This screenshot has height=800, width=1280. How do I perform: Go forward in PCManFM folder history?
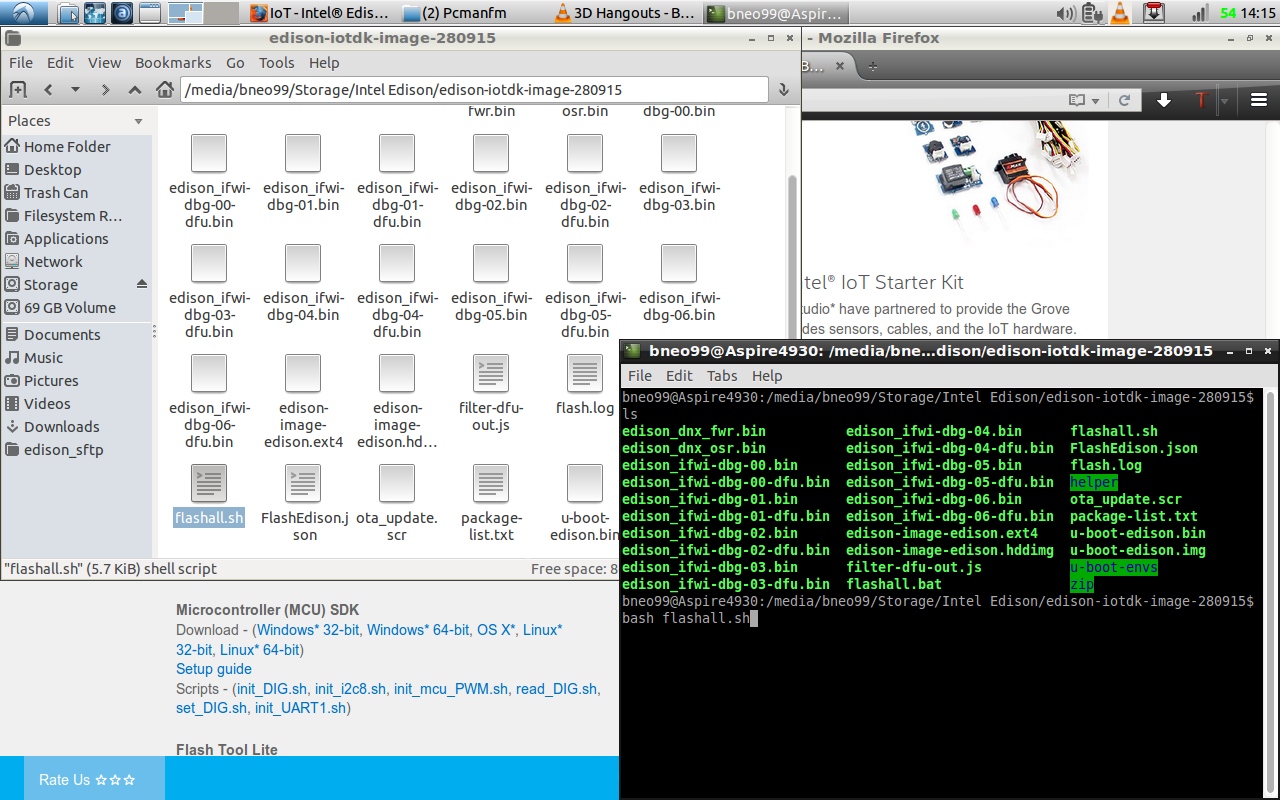[x=105, y=90]
